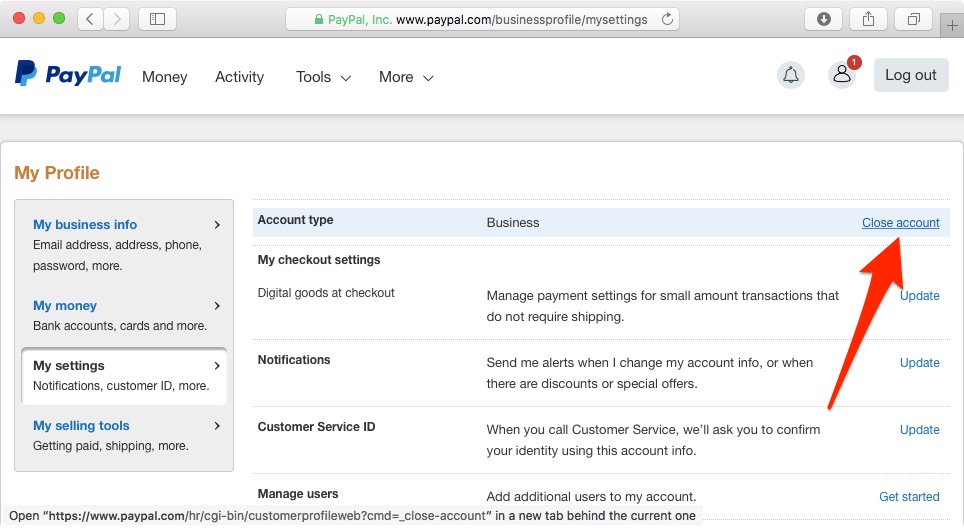This screenshot has height=528, width=964.
Task: Click 'Getting paid, shipping, more.' text
Action: pos(111,446)
